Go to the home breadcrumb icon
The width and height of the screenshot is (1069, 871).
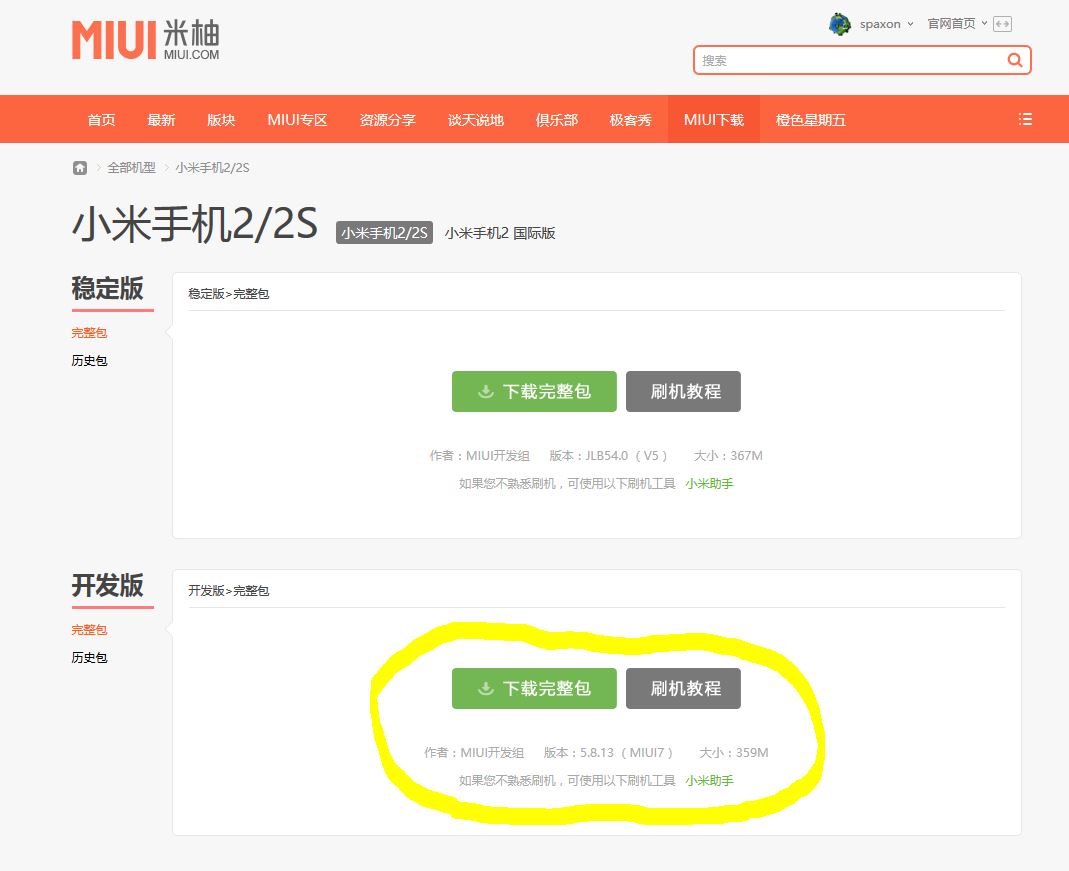80,168
